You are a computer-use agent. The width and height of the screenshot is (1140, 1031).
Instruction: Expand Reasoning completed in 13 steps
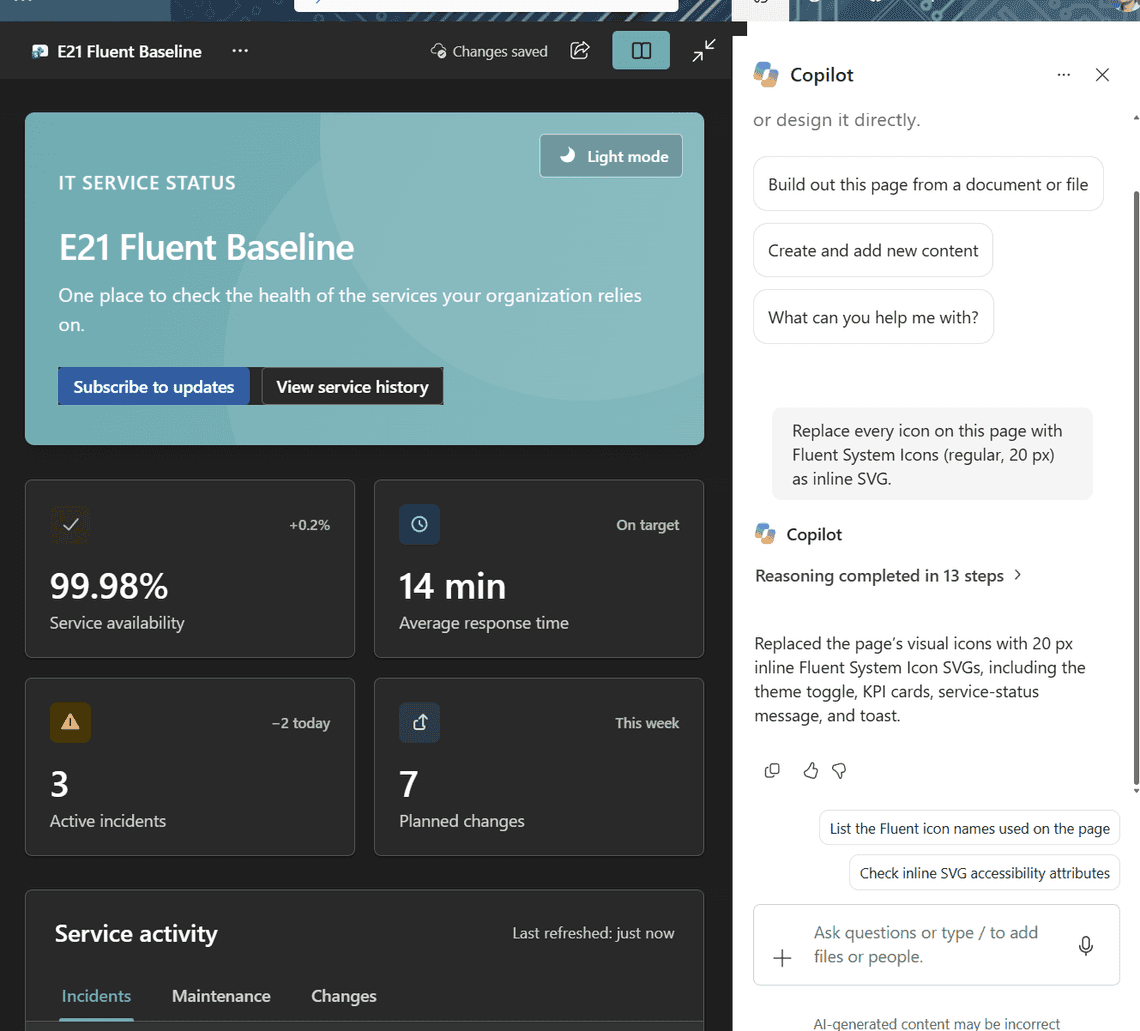point(888,575)
